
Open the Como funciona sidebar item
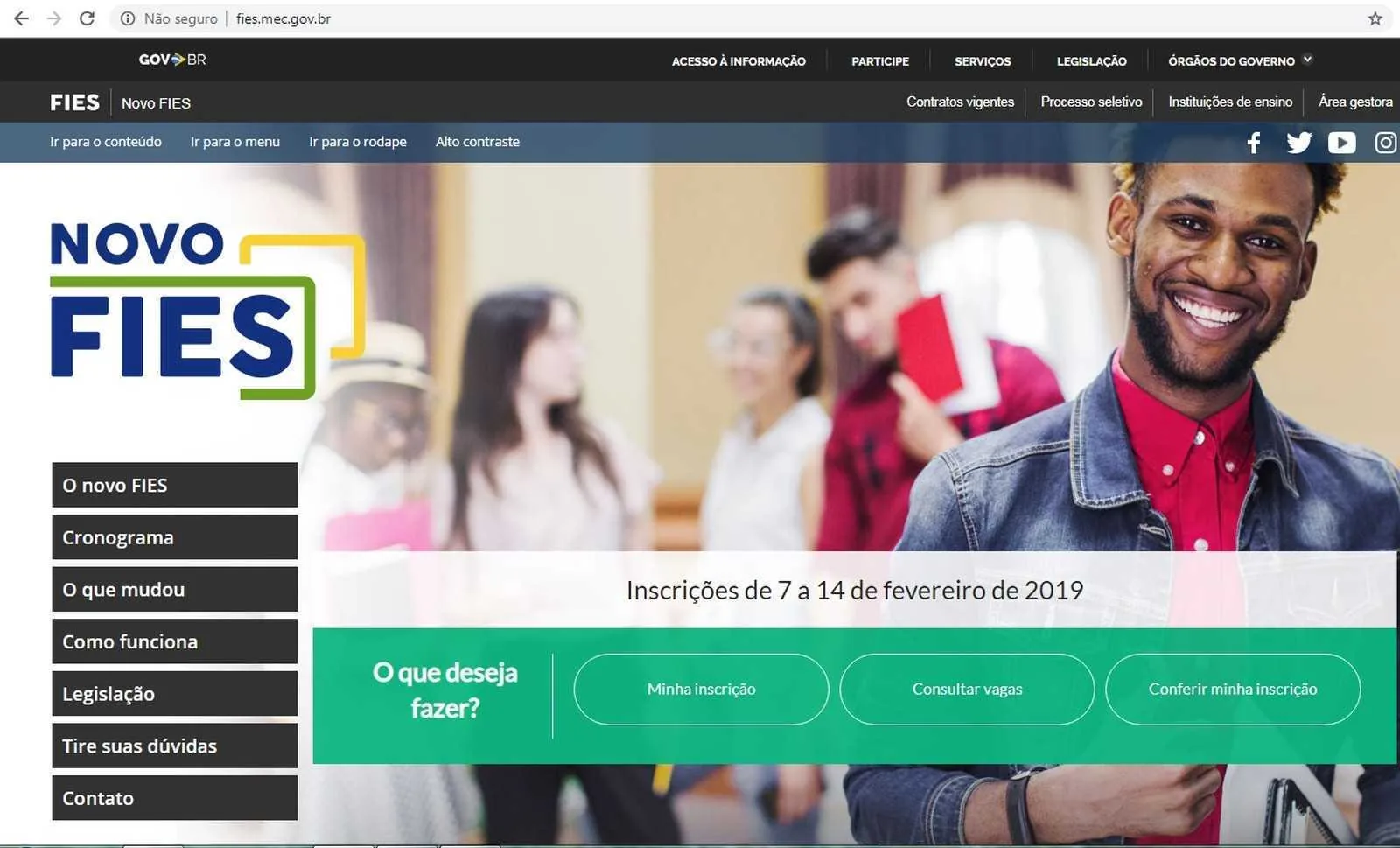[175, 641]
